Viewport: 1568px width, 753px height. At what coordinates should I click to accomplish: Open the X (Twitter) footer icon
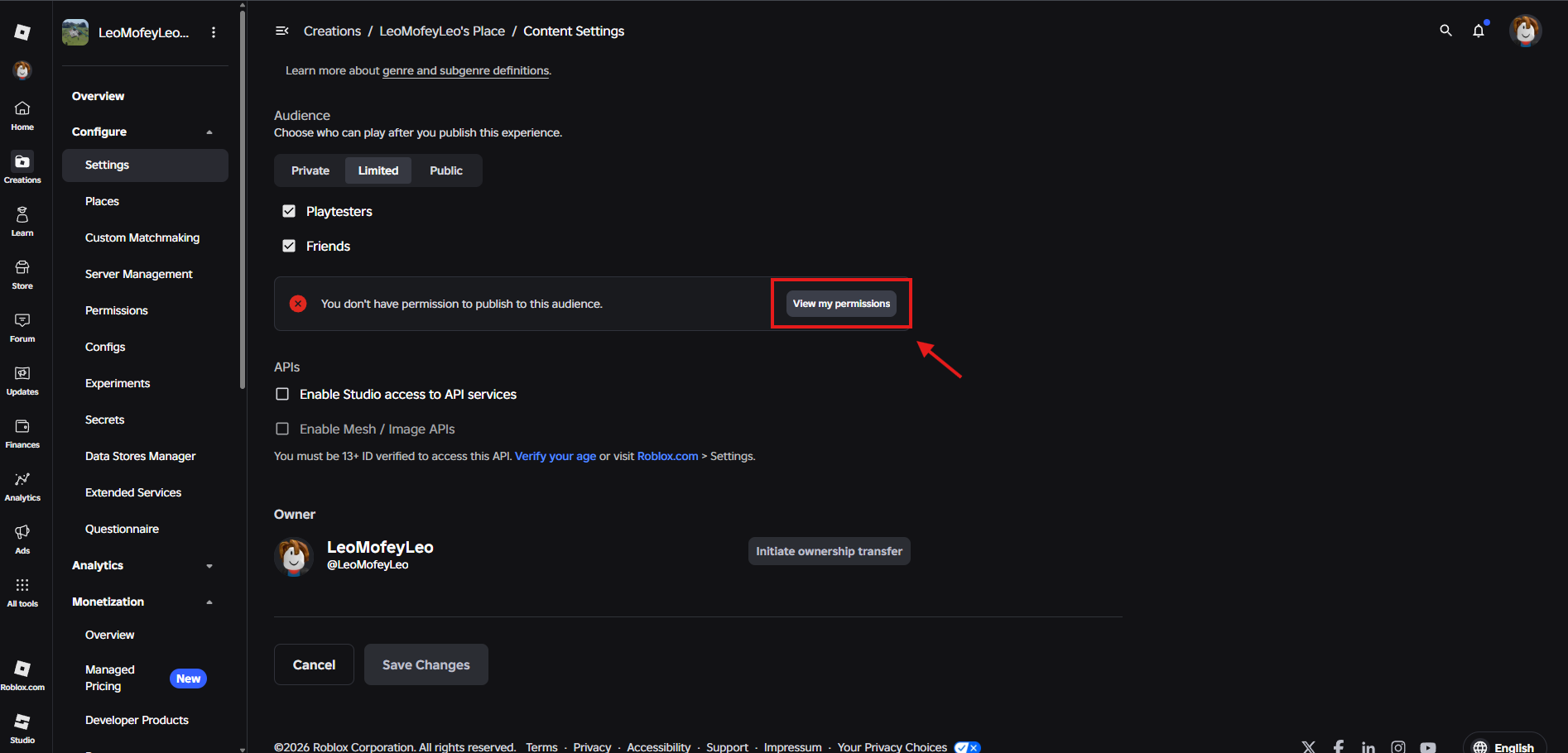1308,746
